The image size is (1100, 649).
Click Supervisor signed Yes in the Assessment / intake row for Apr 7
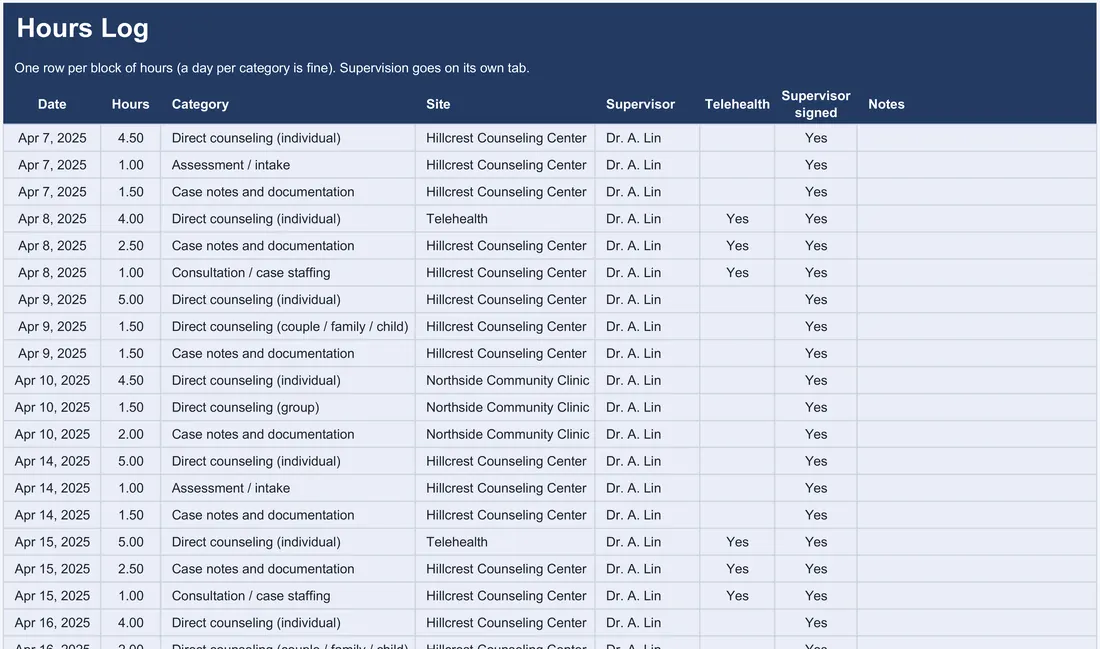click(x=816, y=165)
